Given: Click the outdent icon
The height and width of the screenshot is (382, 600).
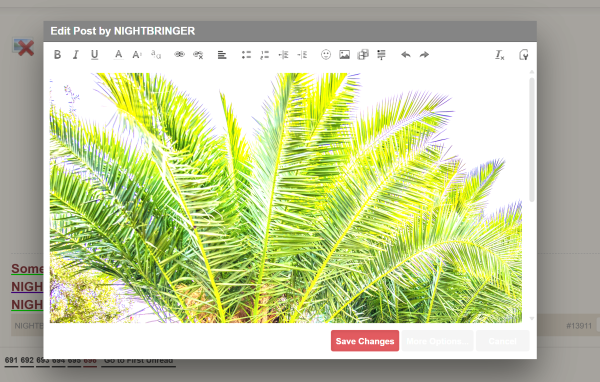Looking at the screenshot, I should tap(283, 55).
